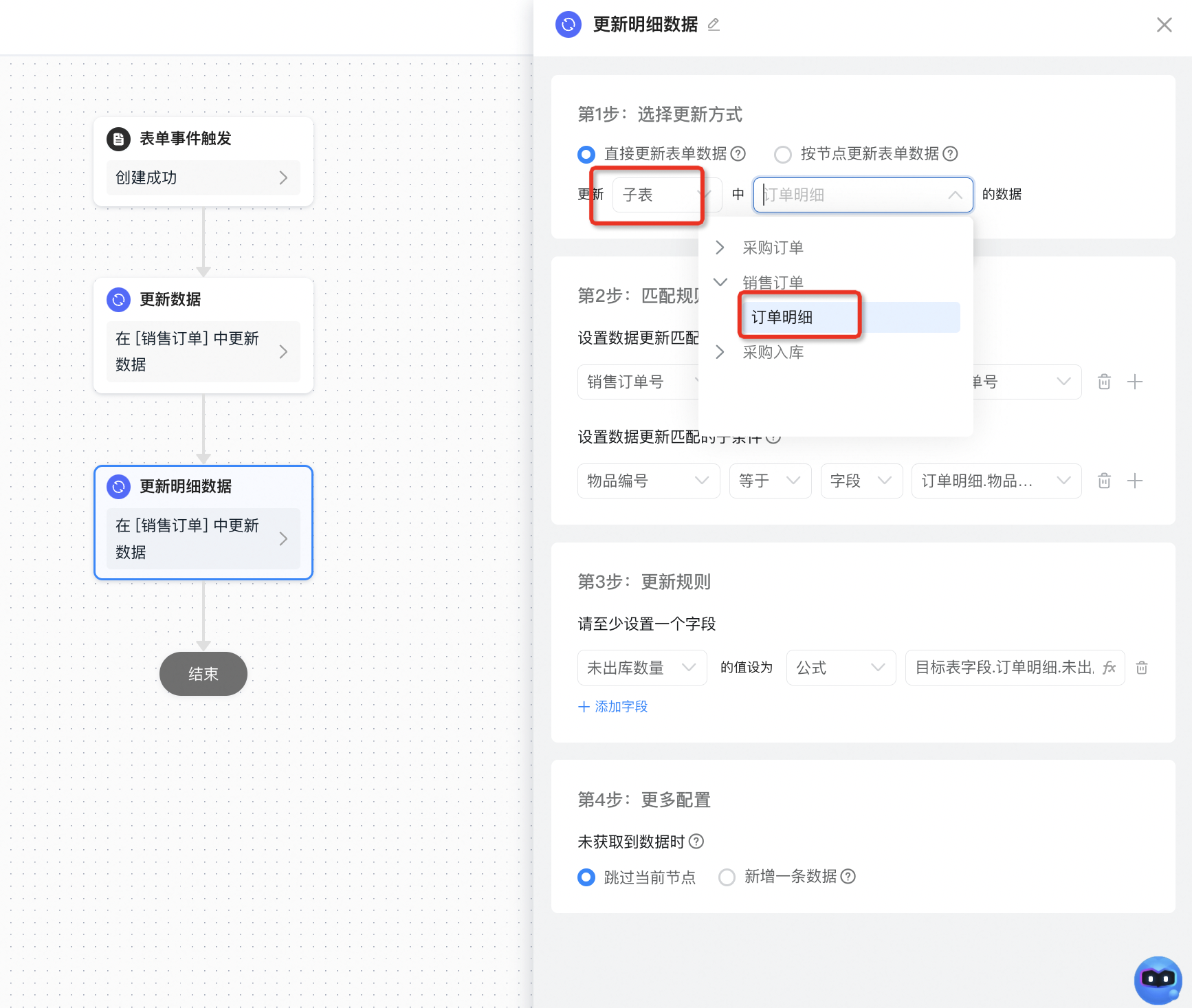This screenshot has width=1192, height=1008.
Task: Click the 添加字段 link
Action: pyautogui.click(x=613, y=707)
